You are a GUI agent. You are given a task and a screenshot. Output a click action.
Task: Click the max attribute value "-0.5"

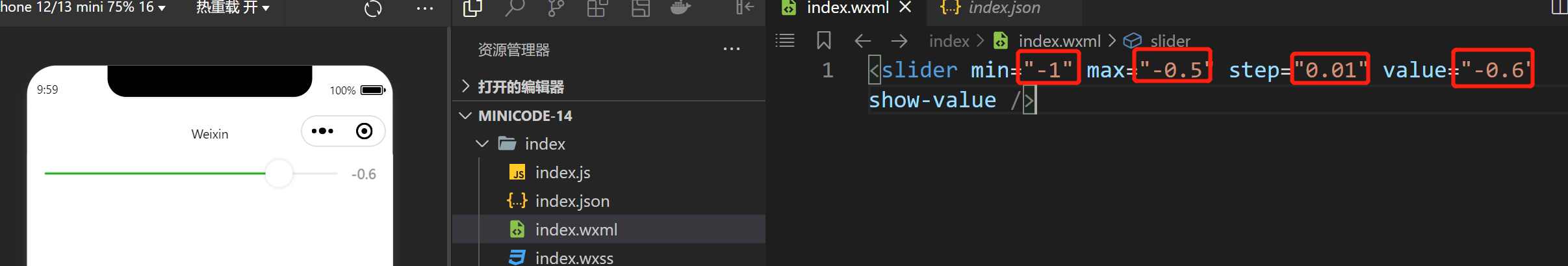[x=1176, y=70]
